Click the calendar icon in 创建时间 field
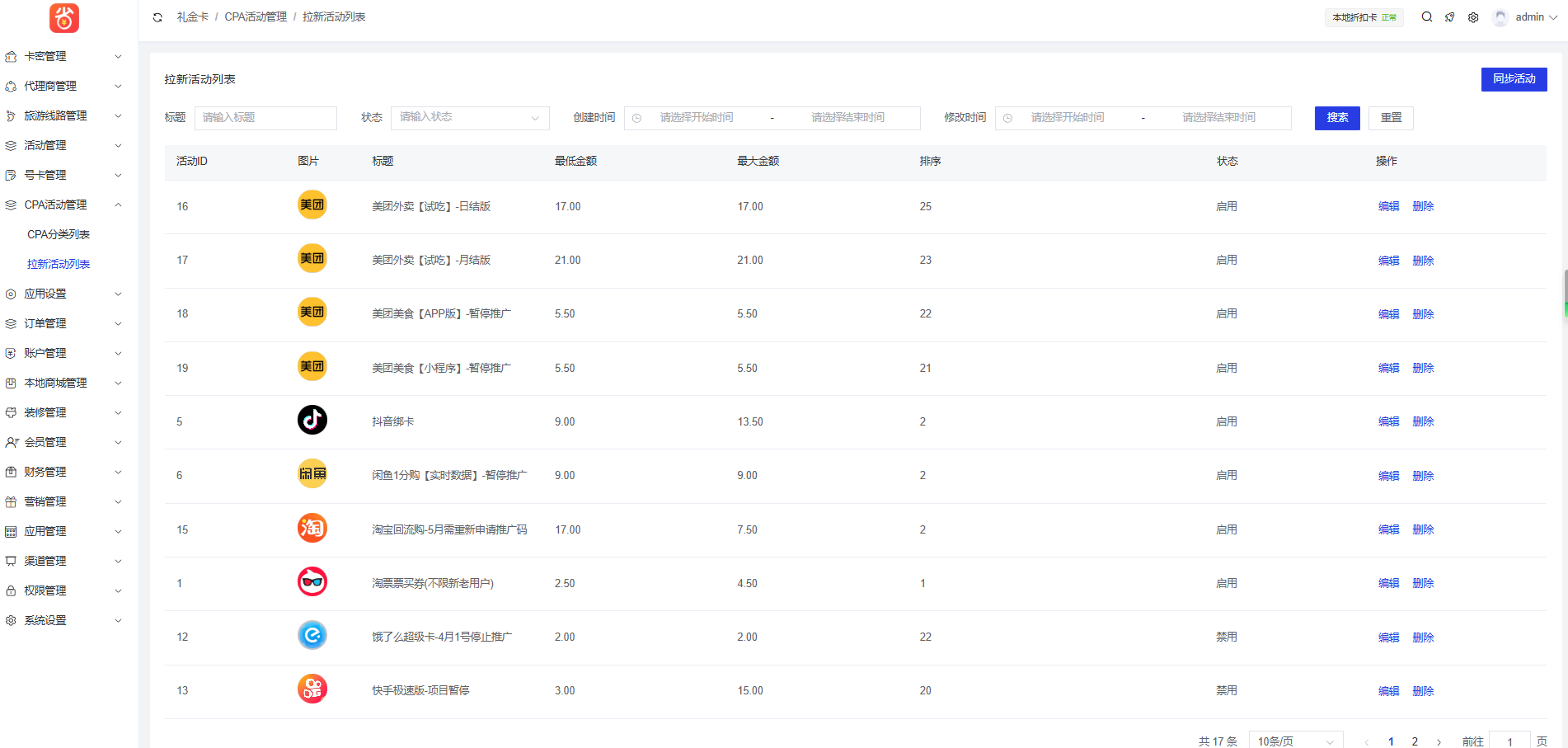 pos(636,118)
